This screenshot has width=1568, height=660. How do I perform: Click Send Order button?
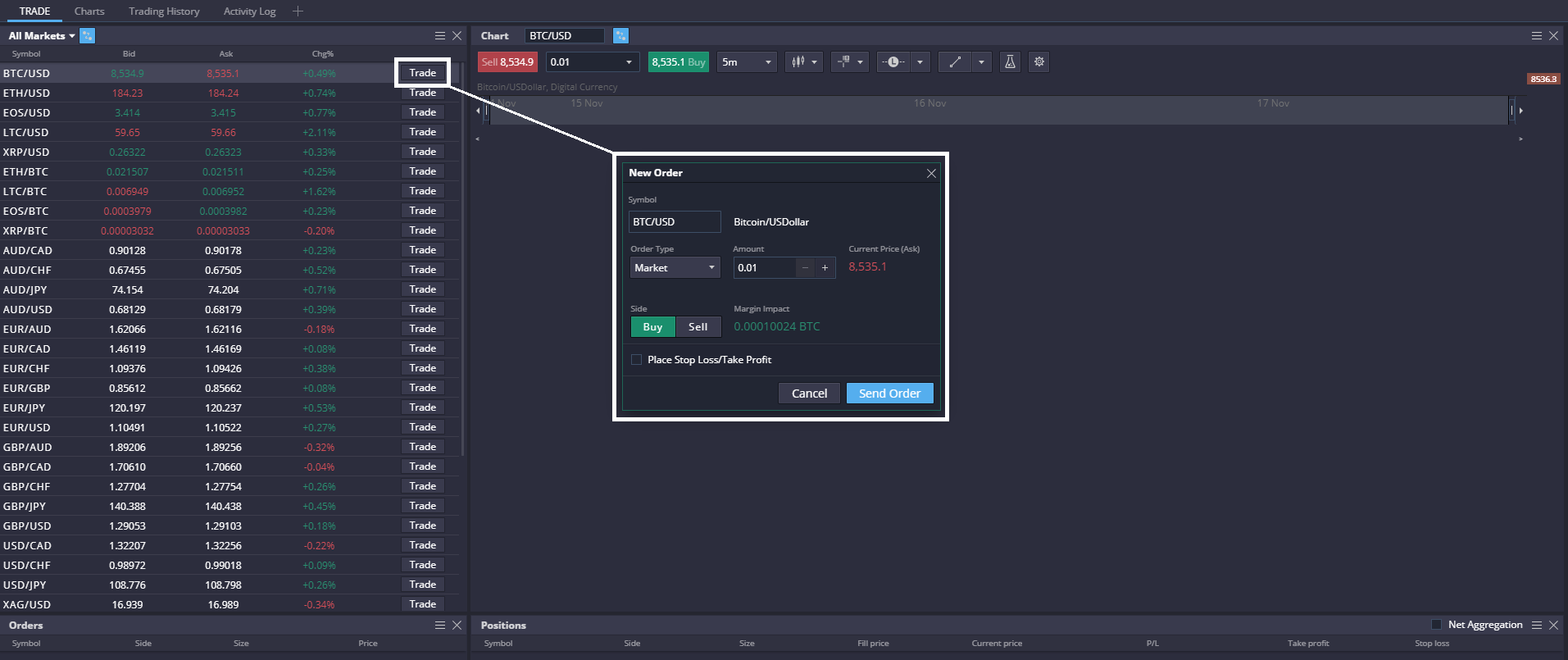pyautogui.click(x=889, y=394)
